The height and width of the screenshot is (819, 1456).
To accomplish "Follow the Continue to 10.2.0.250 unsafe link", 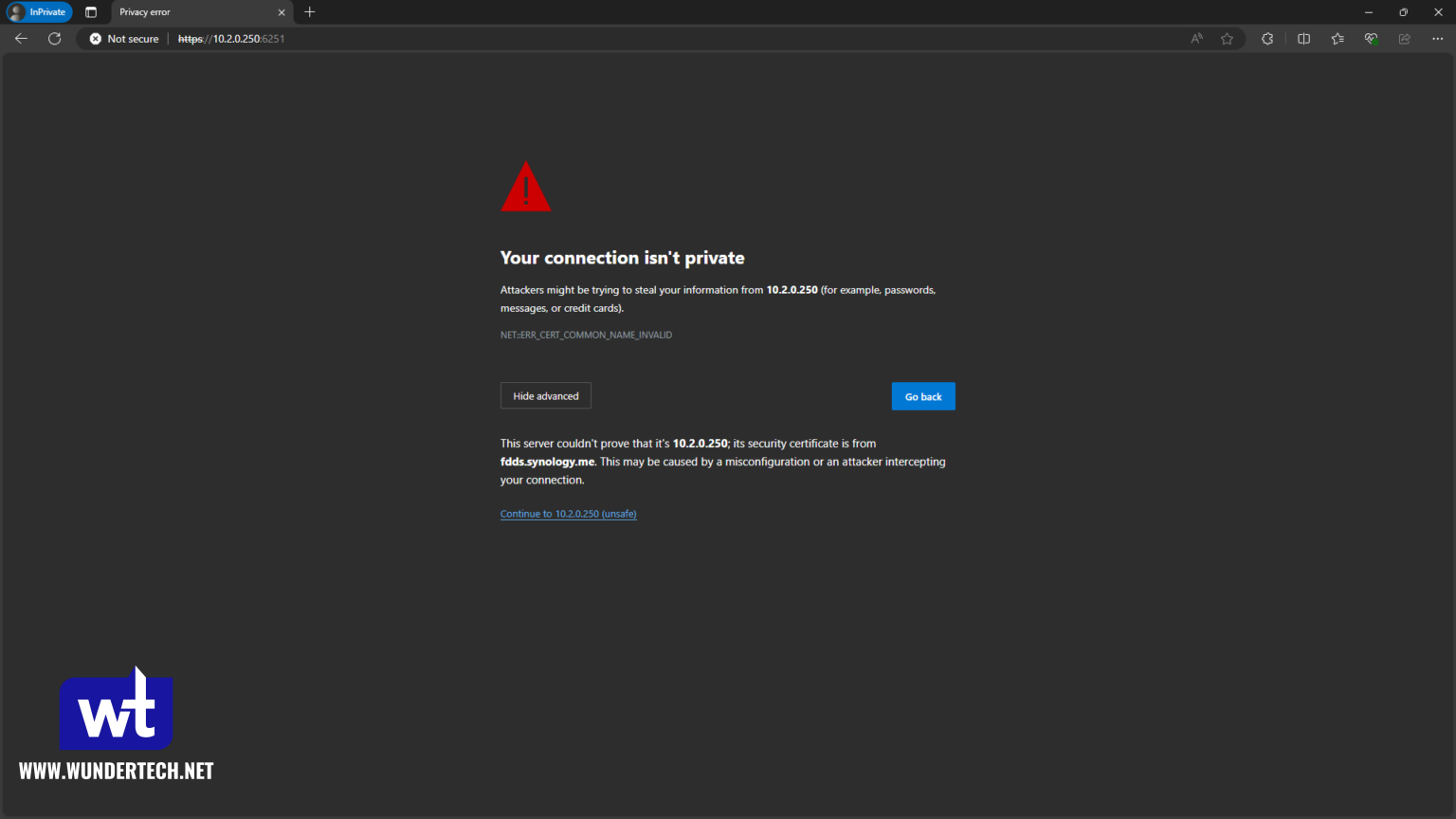I will (x=568, y=513).
